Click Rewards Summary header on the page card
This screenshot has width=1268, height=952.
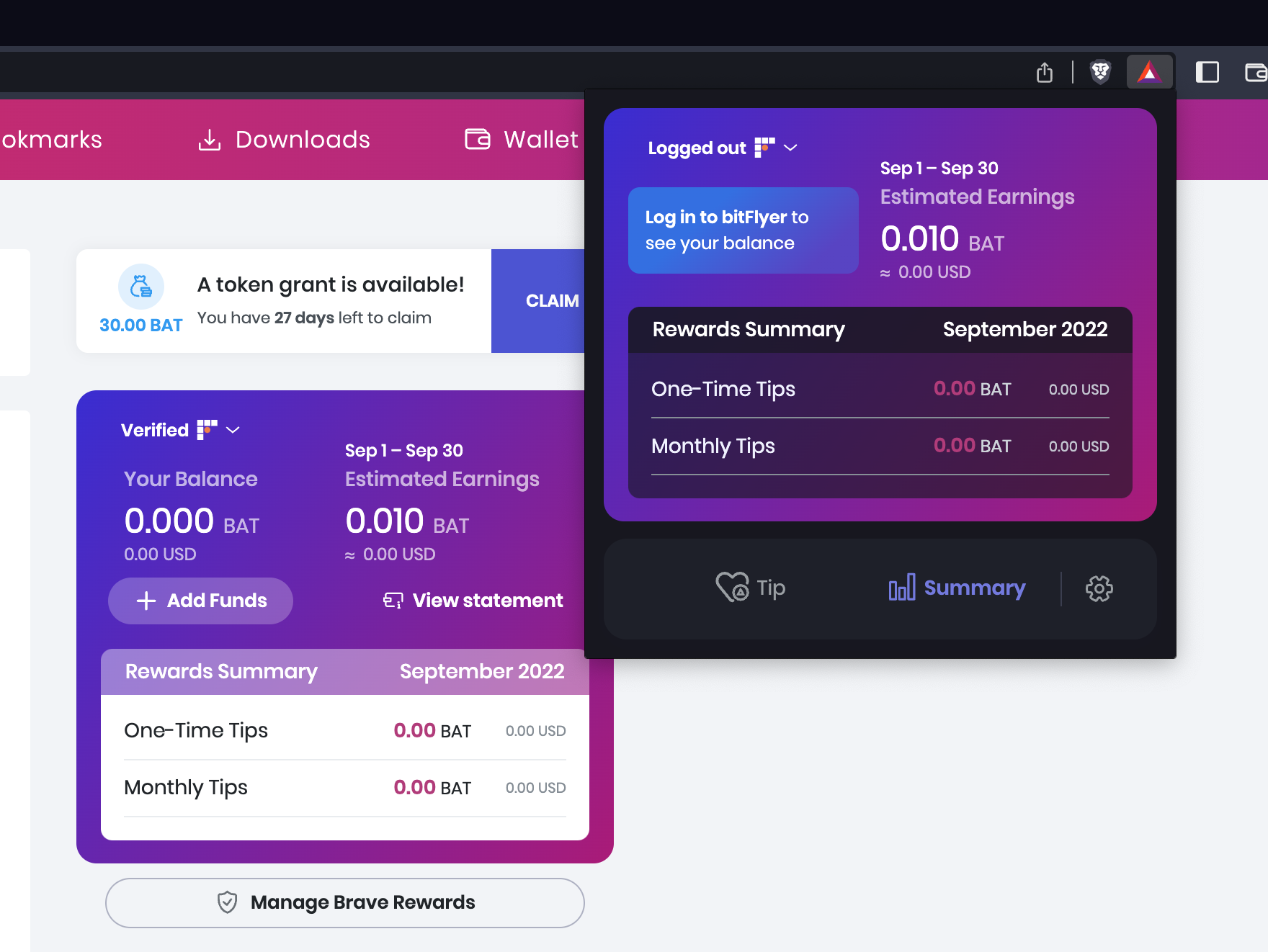pos(345,672)
